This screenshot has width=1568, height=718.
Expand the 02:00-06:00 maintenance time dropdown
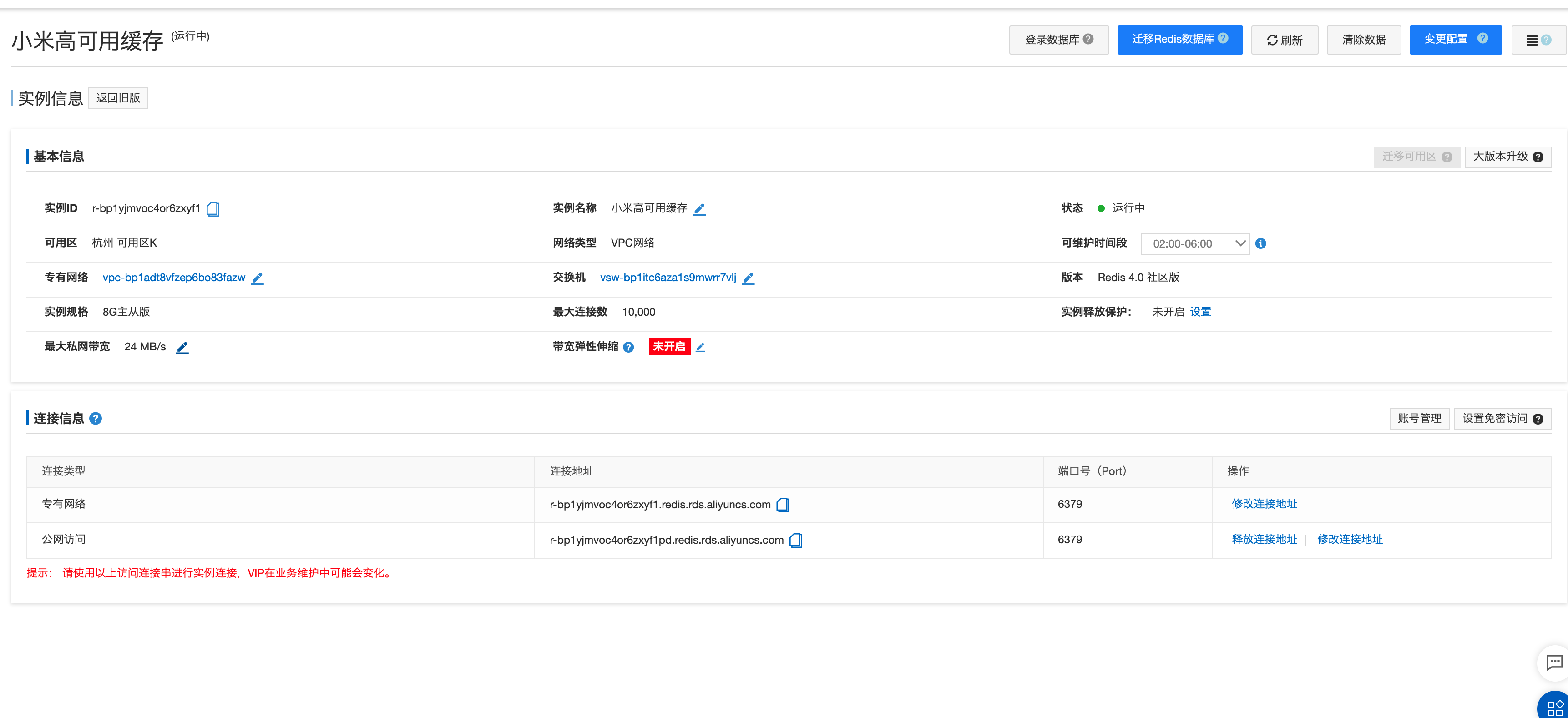pos(1195,243)
